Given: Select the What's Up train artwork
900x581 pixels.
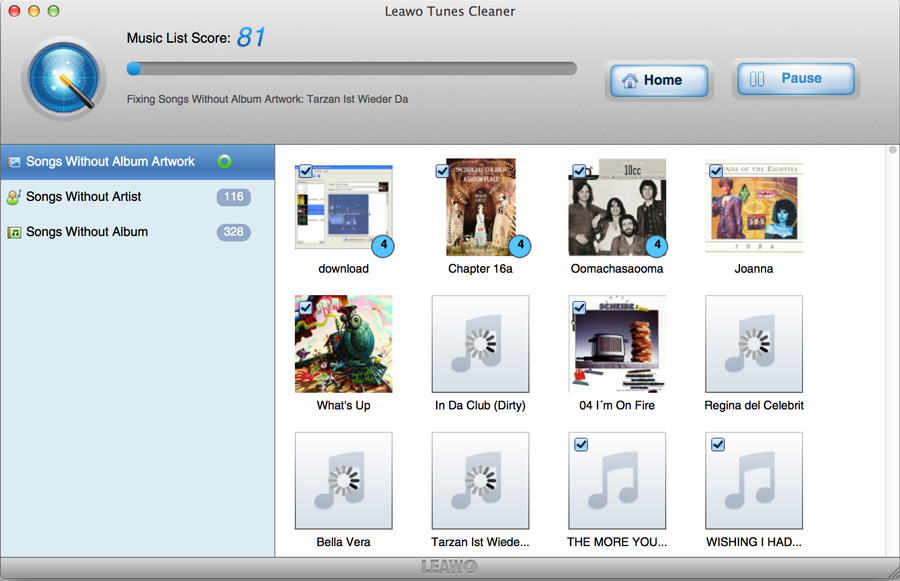Looking at the screenshot, I should (x=344, y=344).
